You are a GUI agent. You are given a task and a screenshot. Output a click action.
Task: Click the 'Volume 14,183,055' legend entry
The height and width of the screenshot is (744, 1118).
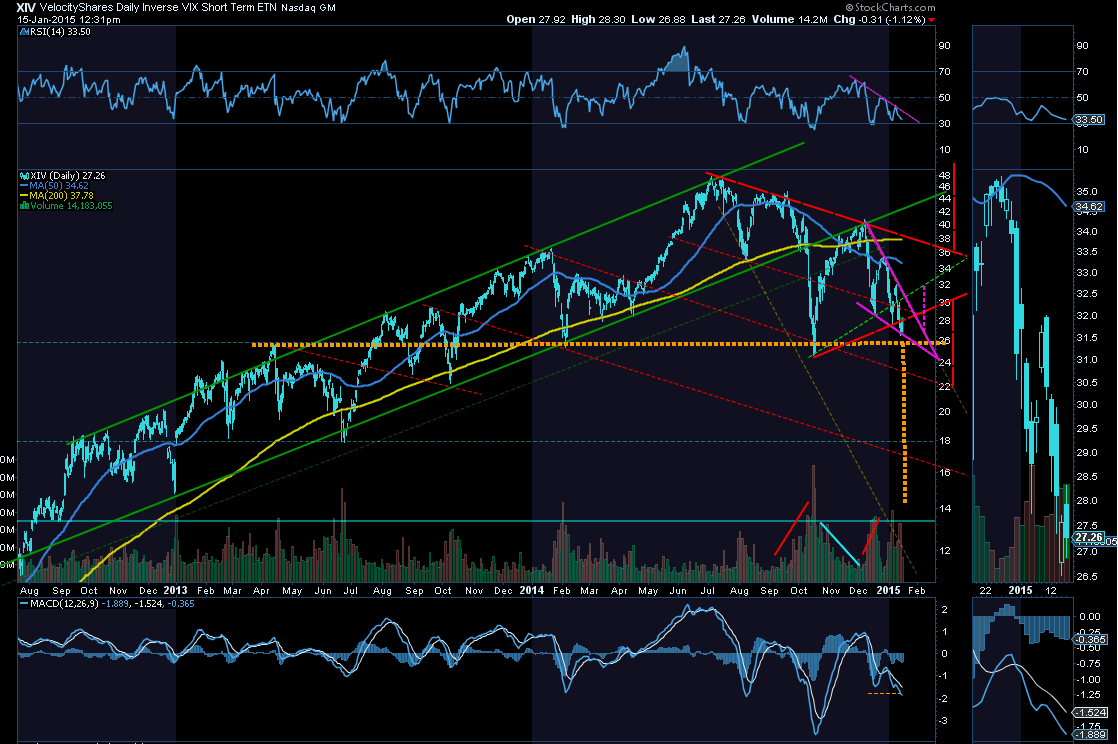[71, 205]
